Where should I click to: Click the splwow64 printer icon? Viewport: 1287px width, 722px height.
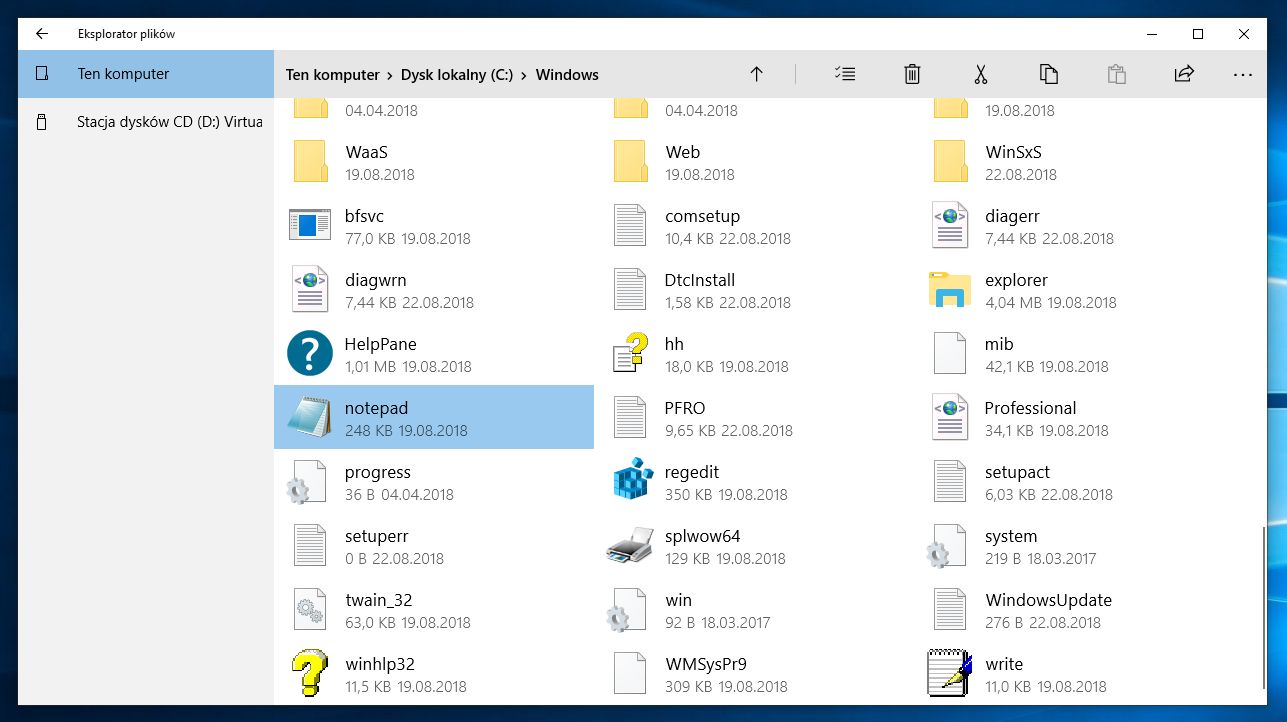(629, 545)
